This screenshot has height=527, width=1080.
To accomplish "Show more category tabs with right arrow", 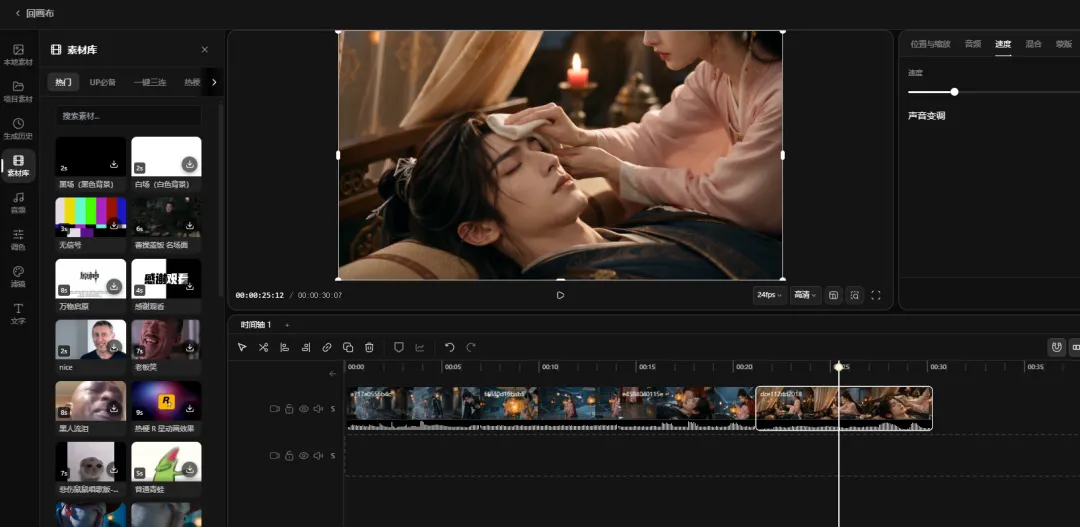I will [x=214, y=82].
